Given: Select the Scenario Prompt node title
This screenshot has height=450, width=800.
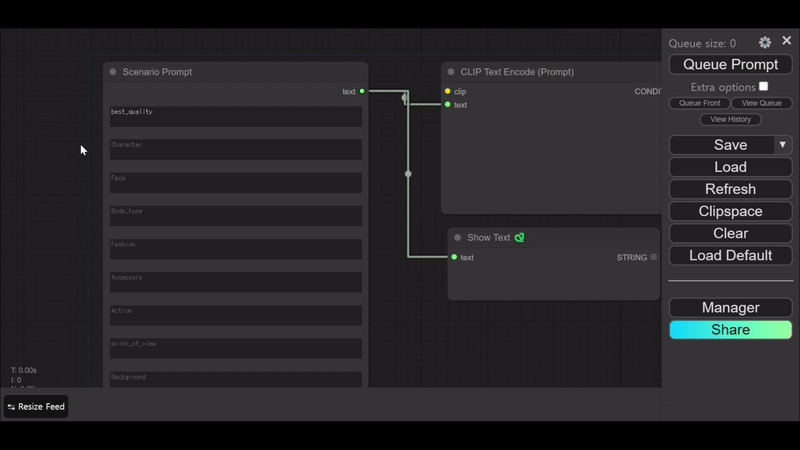Looking at the screenshot, I should [157, 72].
